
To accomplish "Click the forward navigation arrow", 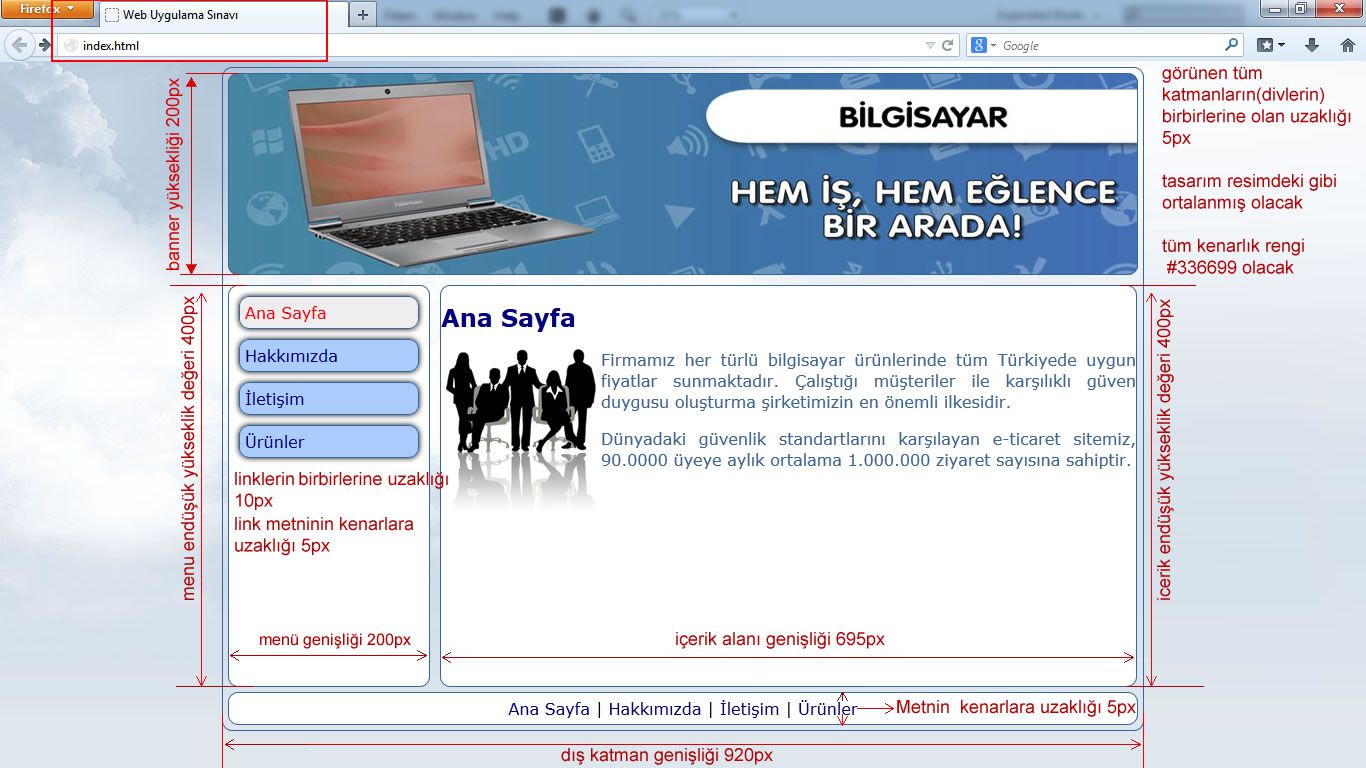I will 45,45.
